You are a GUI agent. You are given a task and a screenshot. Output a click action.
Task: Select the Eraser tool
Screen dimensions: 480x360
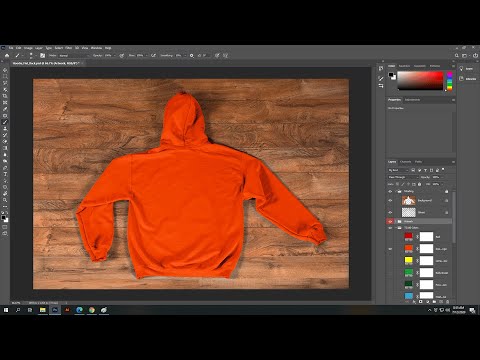(5, 142)
